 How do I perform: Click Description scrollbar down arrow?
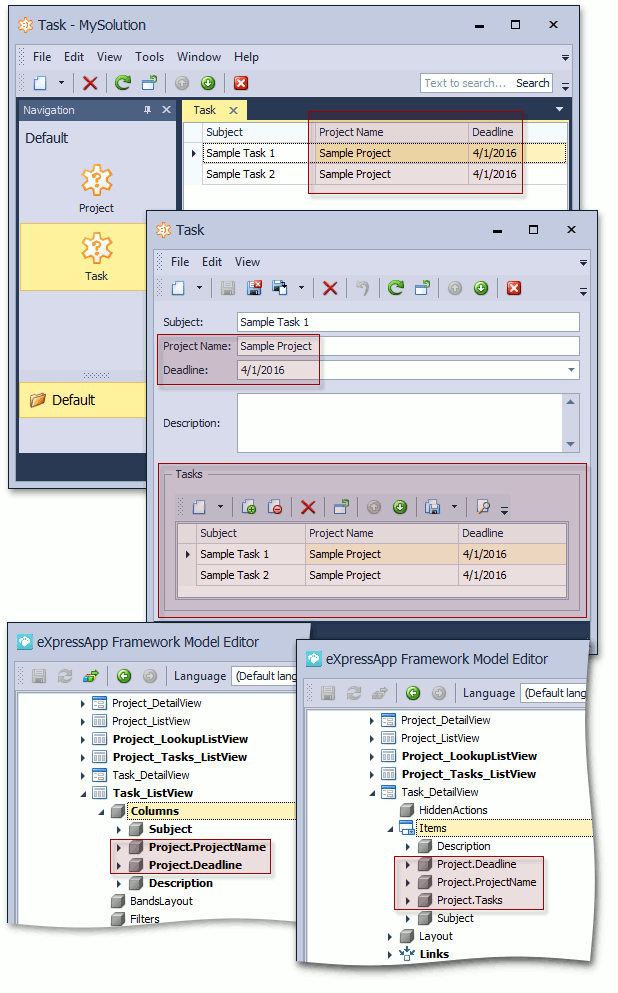[x=571, y=444]
